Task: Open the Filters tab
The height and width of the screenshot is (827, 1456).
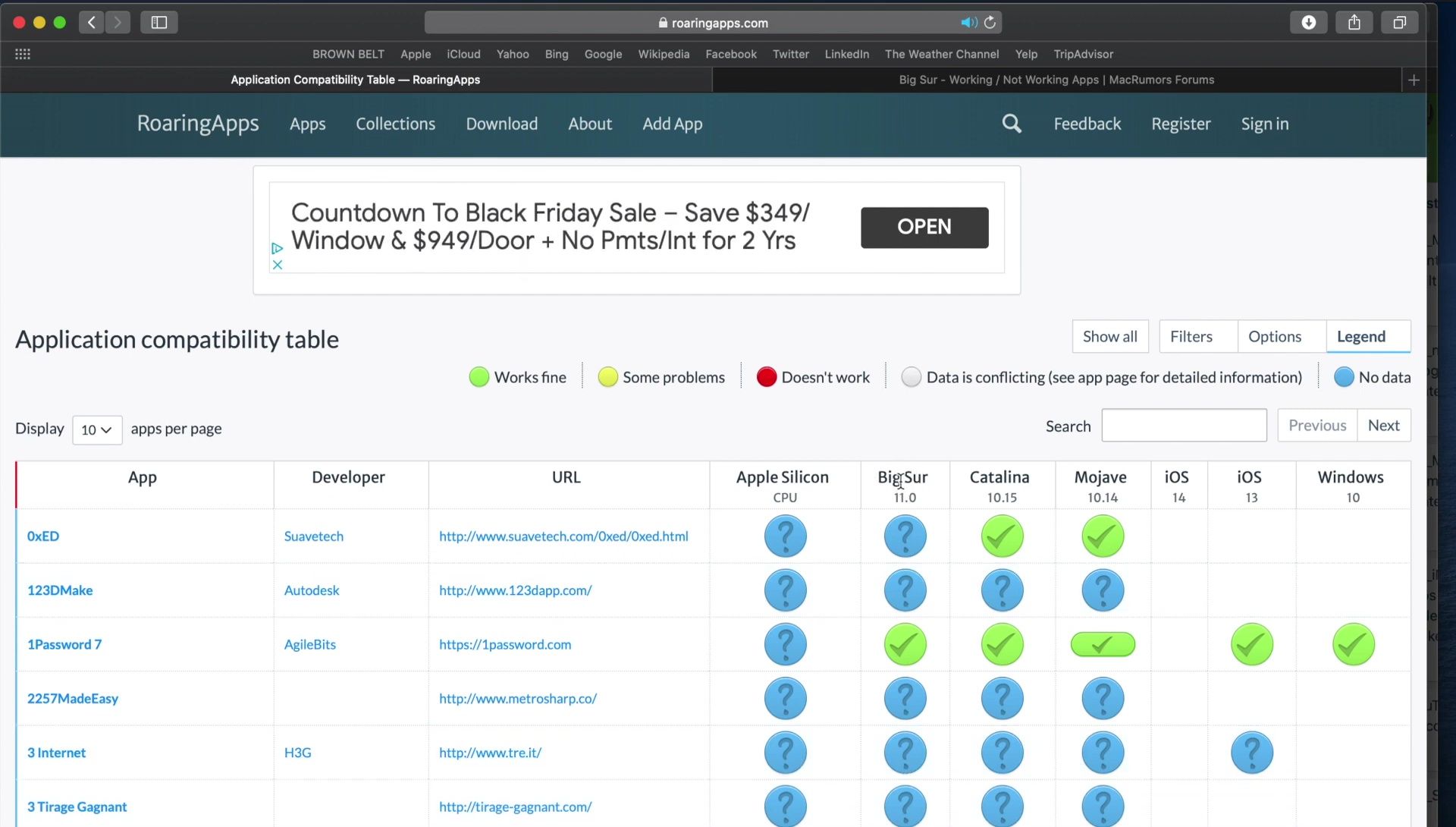Action: click(x=1198, y=336)
